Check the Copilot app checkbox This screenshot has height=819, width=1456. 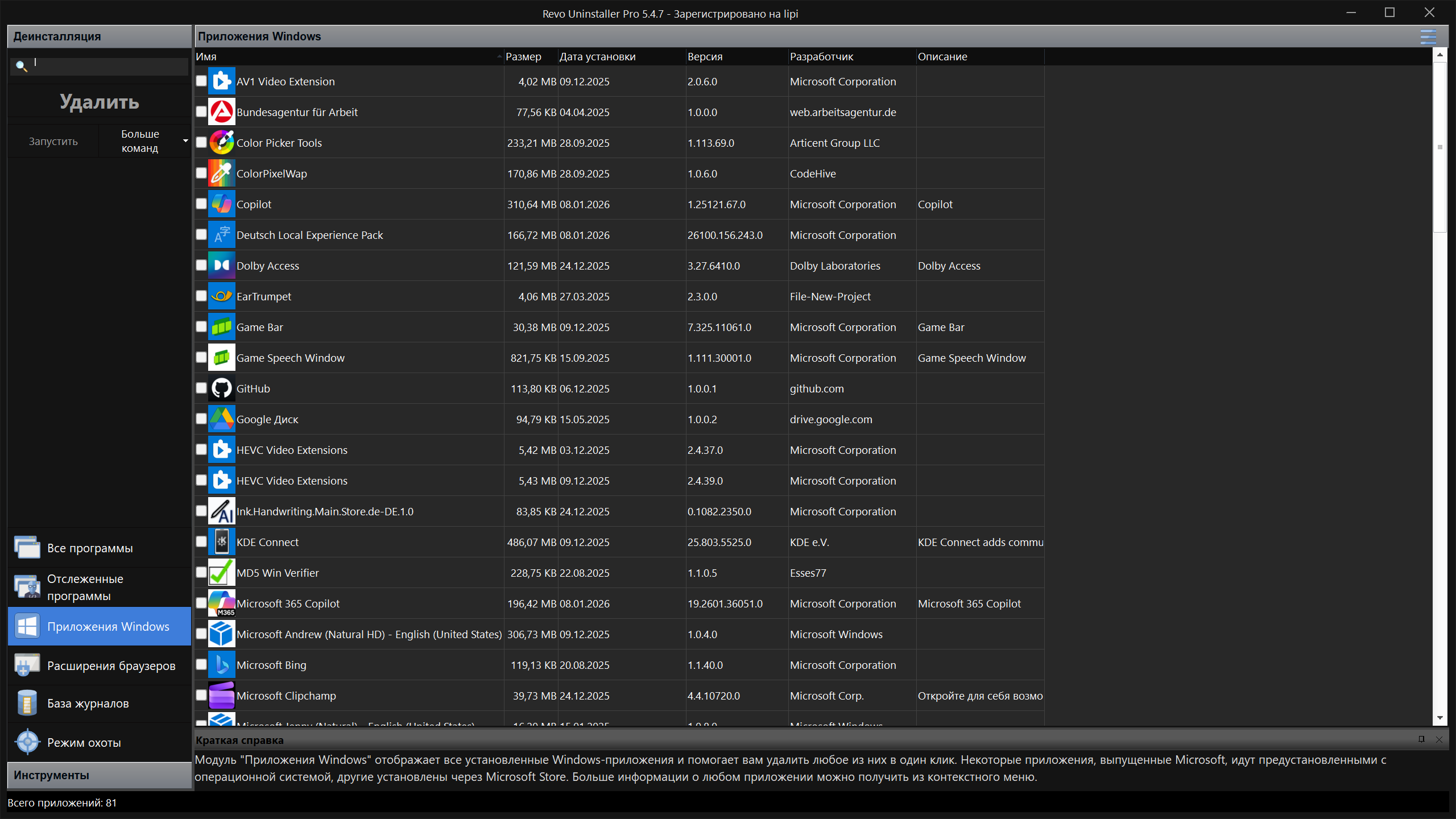pos(201,204)
